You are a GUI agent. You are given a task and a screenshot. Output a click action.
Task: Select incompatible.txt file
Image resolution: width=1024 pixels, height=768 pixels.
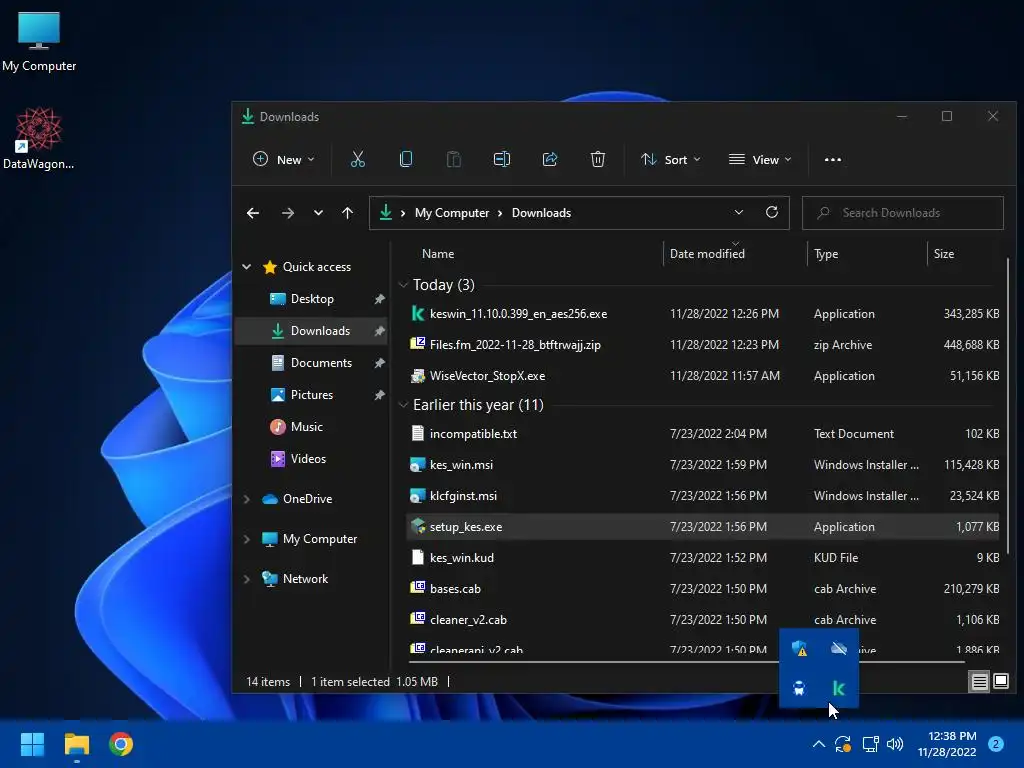(703, 434)
